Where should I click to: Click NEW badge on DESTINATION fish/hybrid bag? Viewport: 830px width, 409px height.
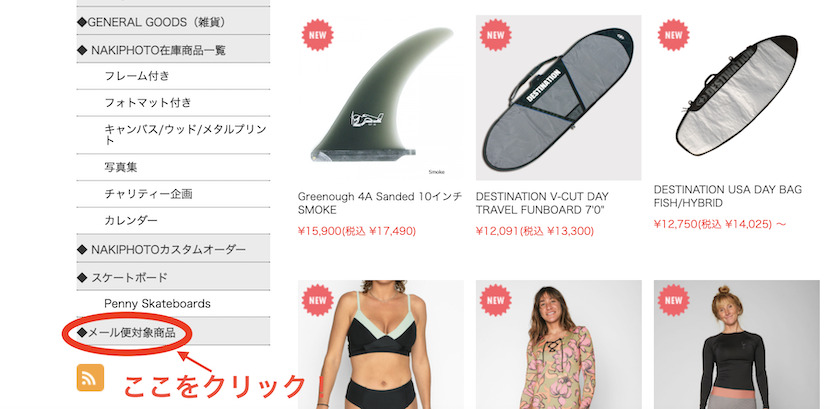(x=673, y=35)
